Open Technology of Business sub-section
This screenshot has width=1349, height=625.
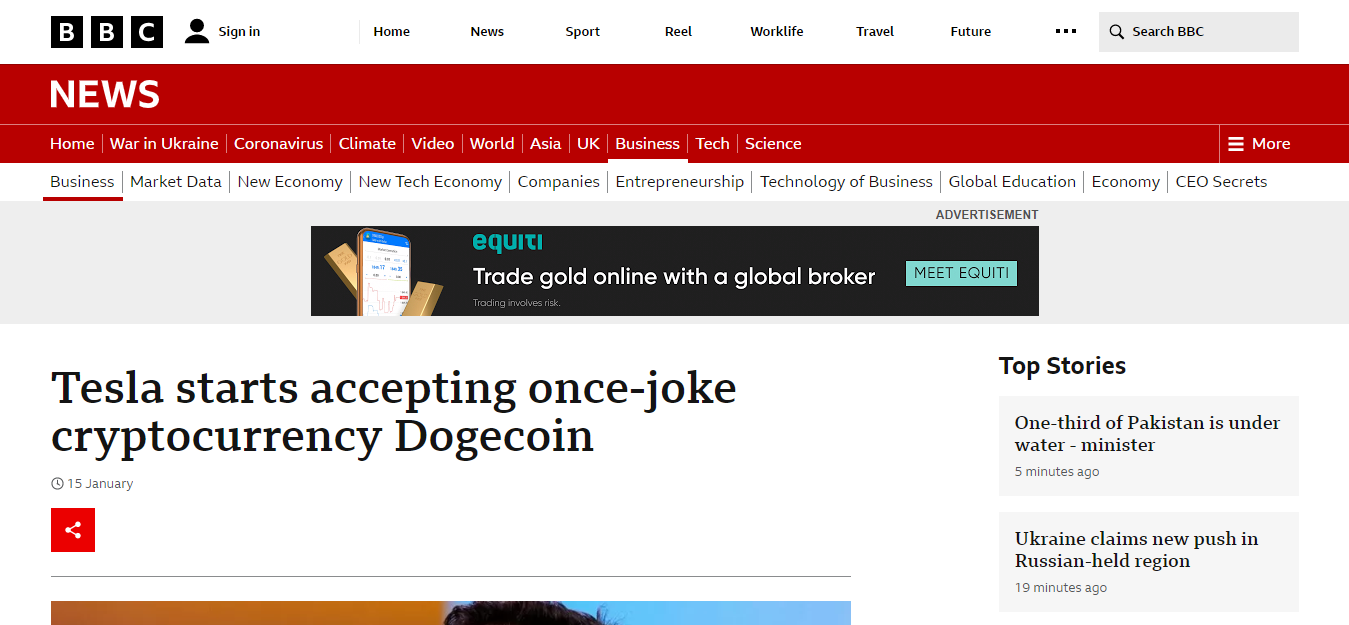pos(846,182)
